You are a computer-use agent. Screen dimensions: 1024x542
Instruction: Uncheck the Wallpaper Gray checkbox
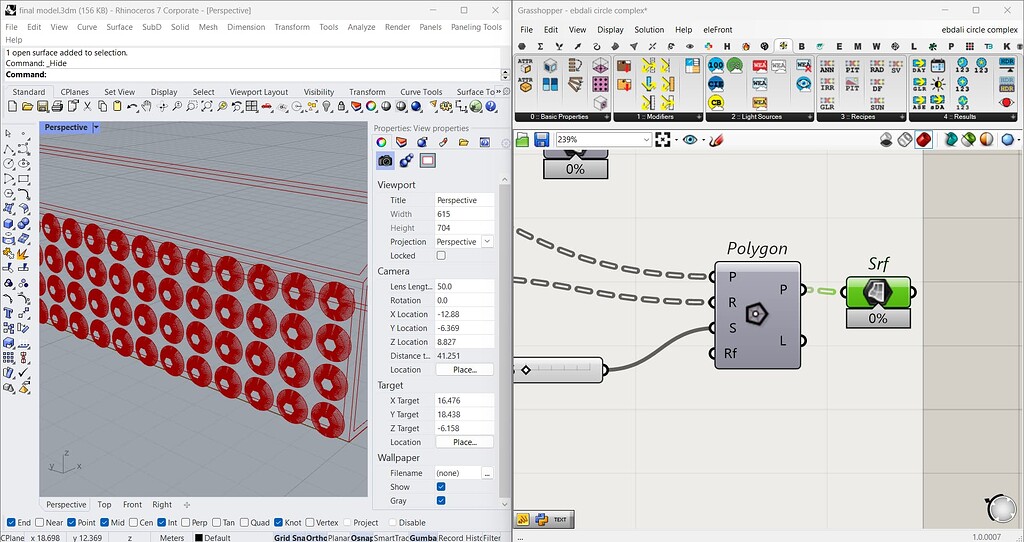(x=441, y=500)
